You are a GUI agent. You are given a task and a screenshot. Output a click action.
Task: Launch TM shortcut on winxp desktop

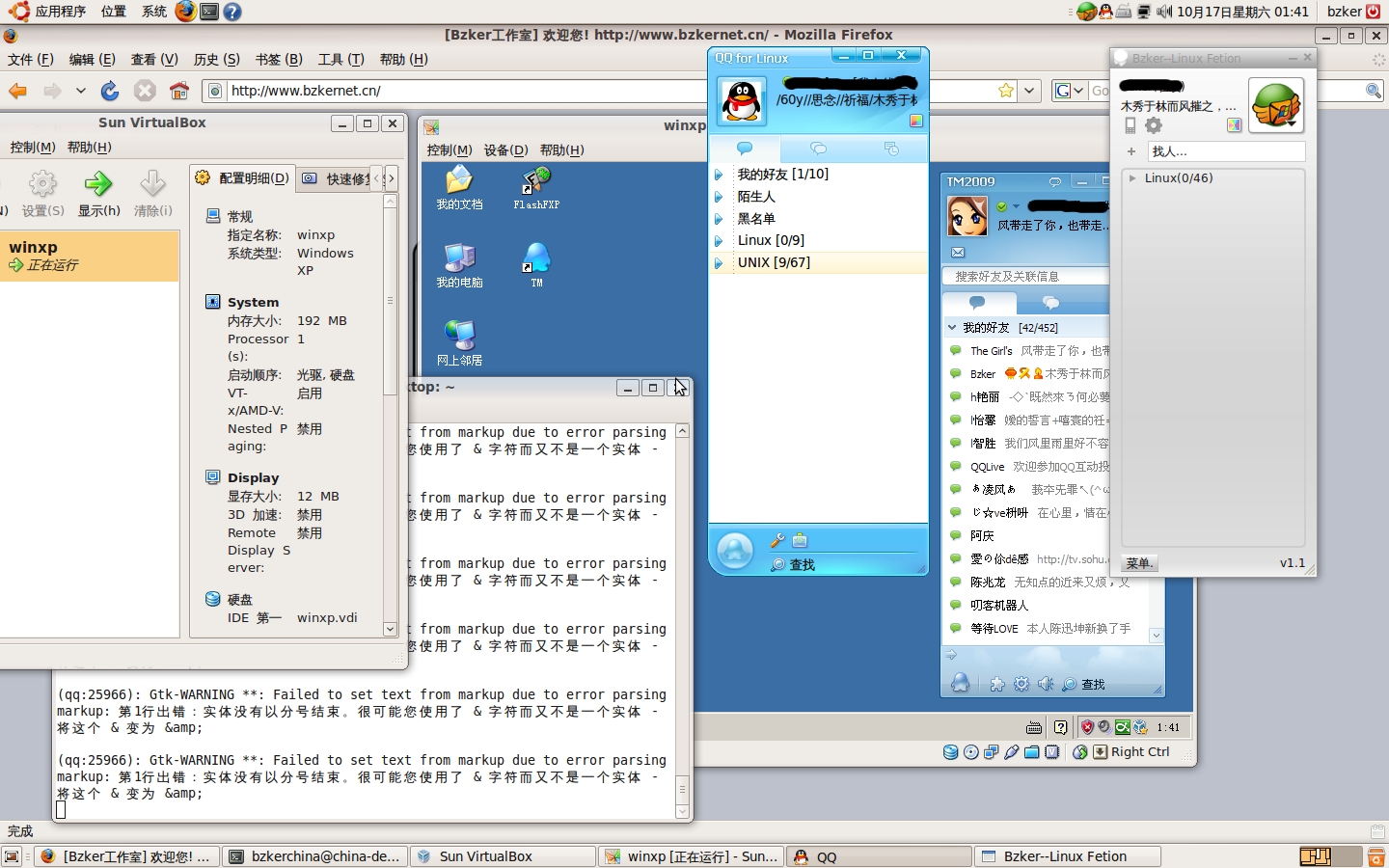[536, 265]
